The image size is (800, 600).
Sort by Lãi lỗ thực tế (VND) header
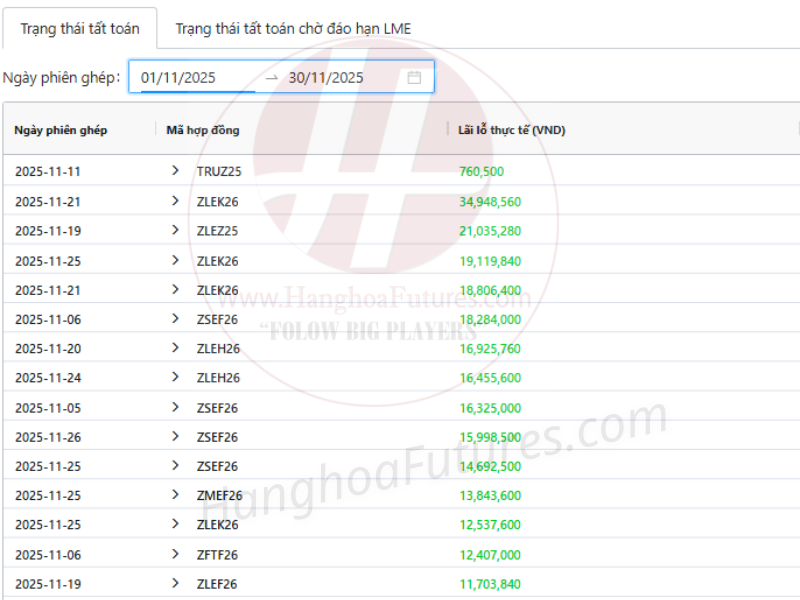[x=511, y=130]
